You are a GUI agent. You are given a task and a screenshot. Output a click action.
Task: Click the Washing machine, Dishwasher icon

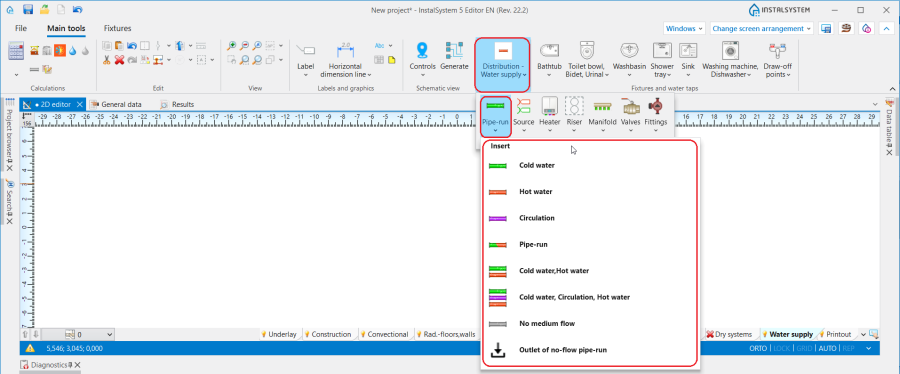(730, 50)
